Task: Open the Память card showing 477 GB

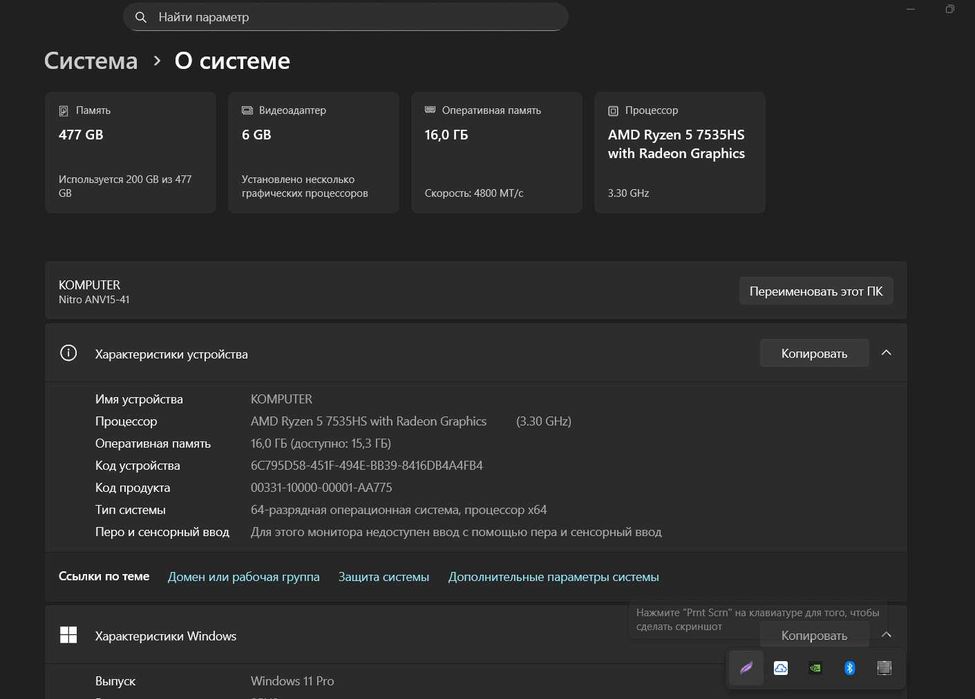Action: (131, 152)
